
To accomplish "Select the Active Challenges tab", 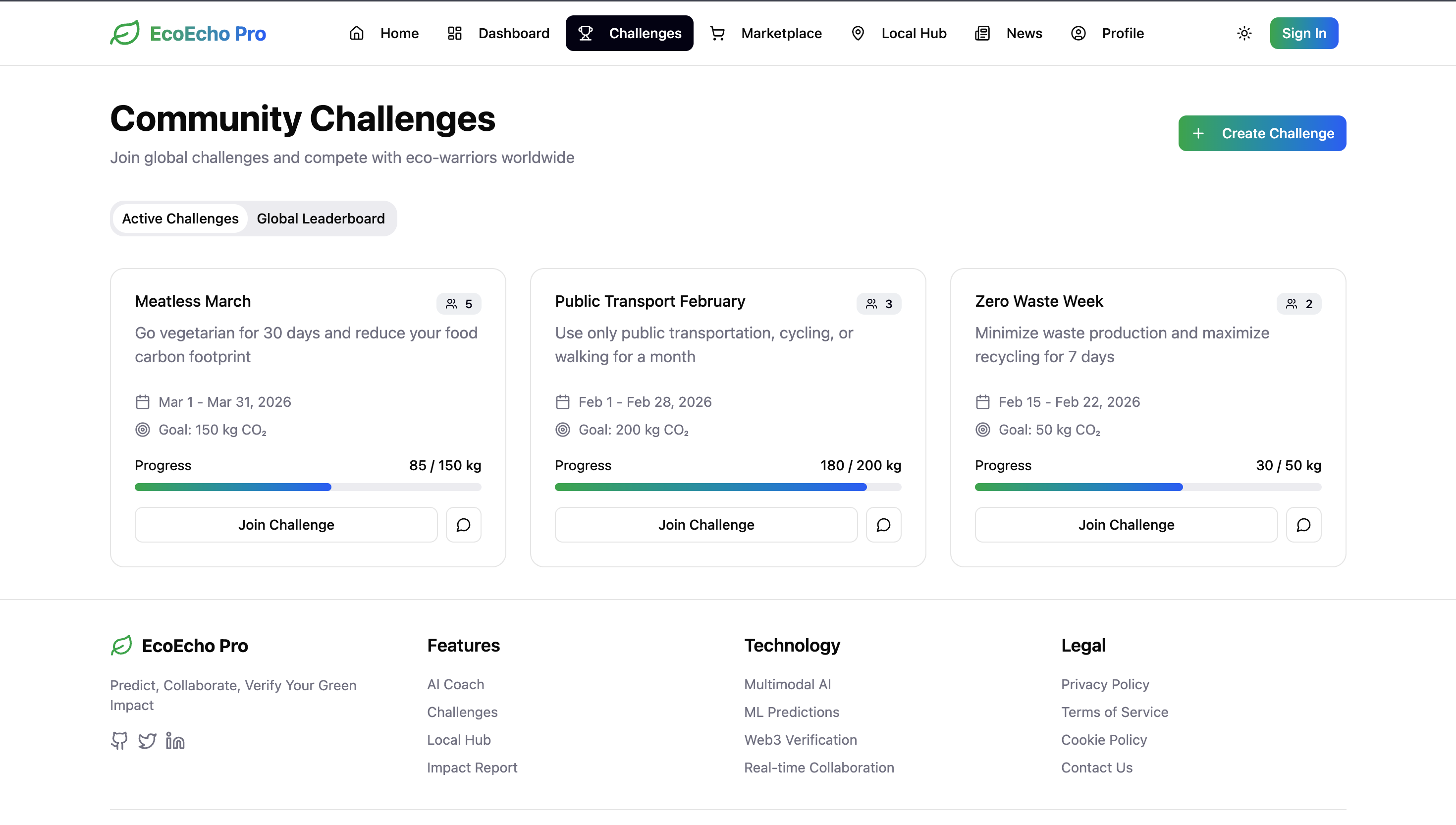I will pyautogui.click(x=180, y=219).
